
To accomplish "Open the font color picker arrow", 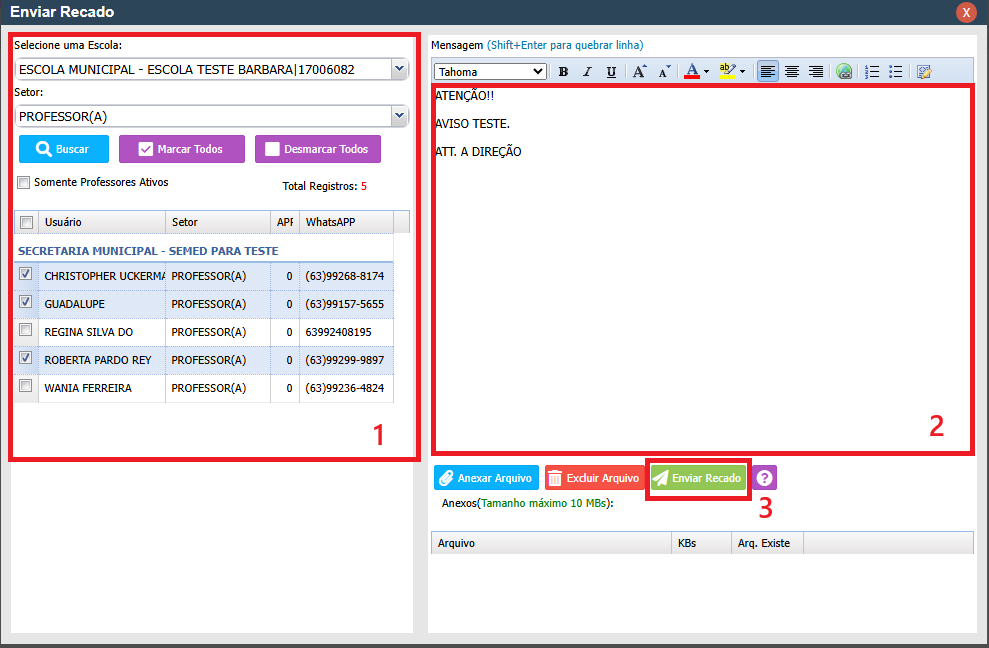I will [706, 71].
